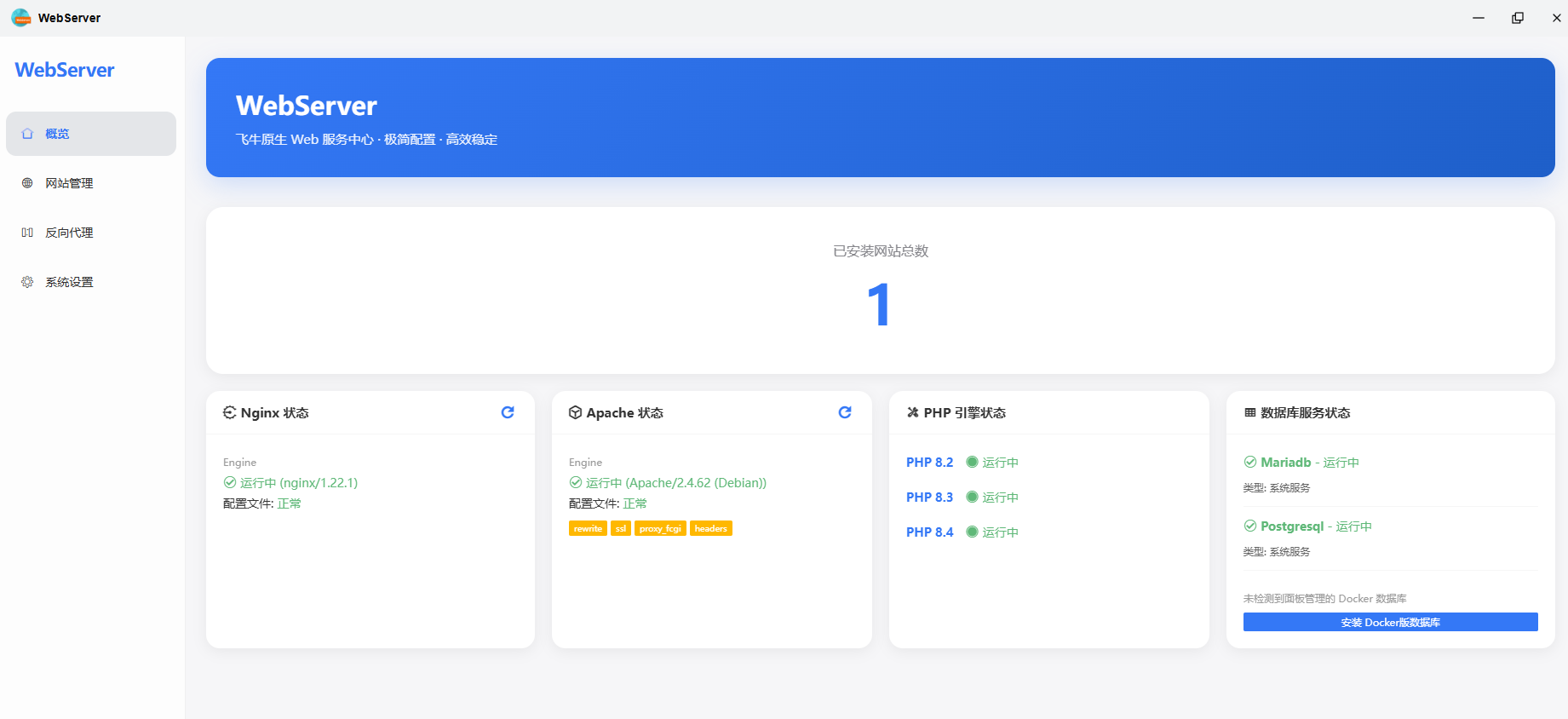Click the PHP 引擎状态 card title
Viewport: 1568px width, 719px height.
tap(965, 412)
